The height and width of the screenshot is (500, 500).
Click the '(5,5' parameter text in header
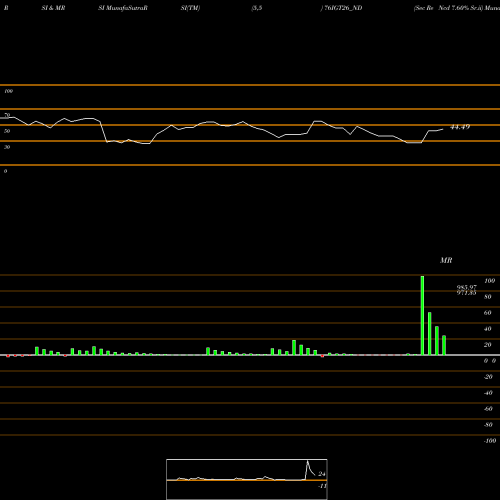click(257, 8)
